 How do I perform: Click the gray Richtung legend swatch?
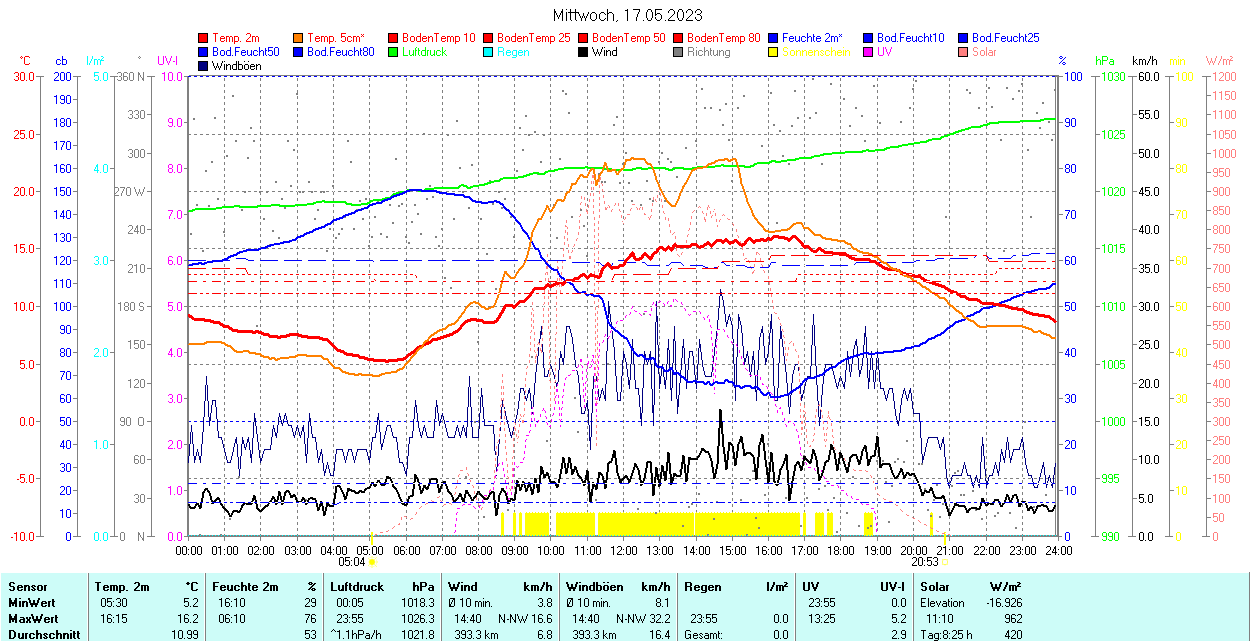tap(679, 52)
